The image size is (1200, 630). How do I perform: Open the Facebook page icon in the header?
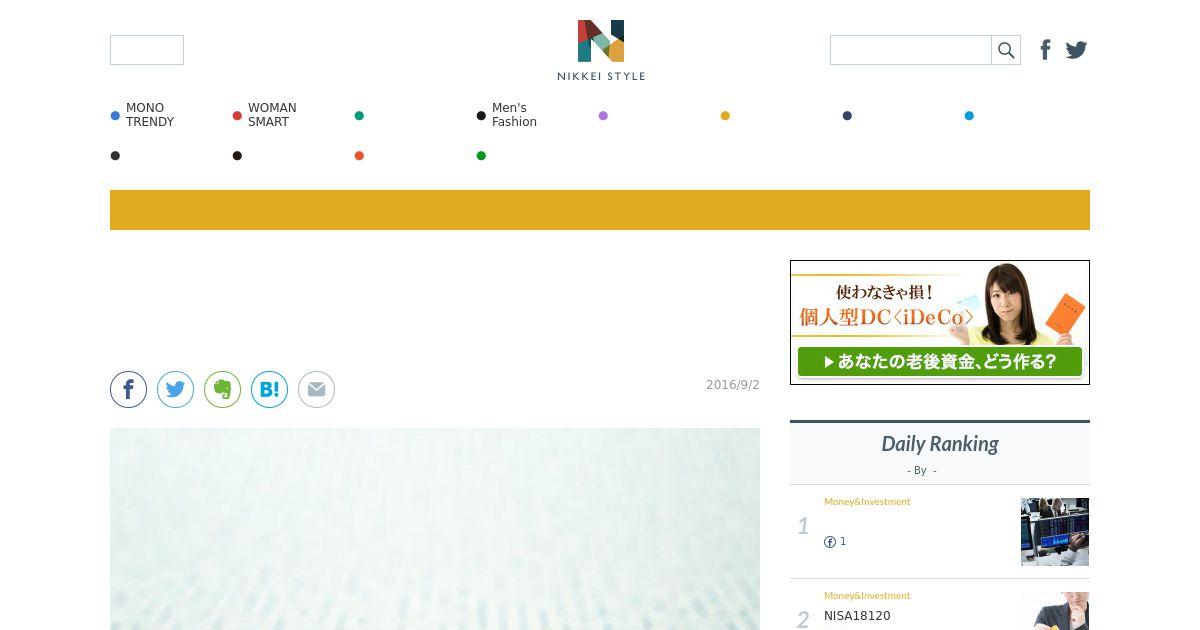click(x=1045, y=50)
